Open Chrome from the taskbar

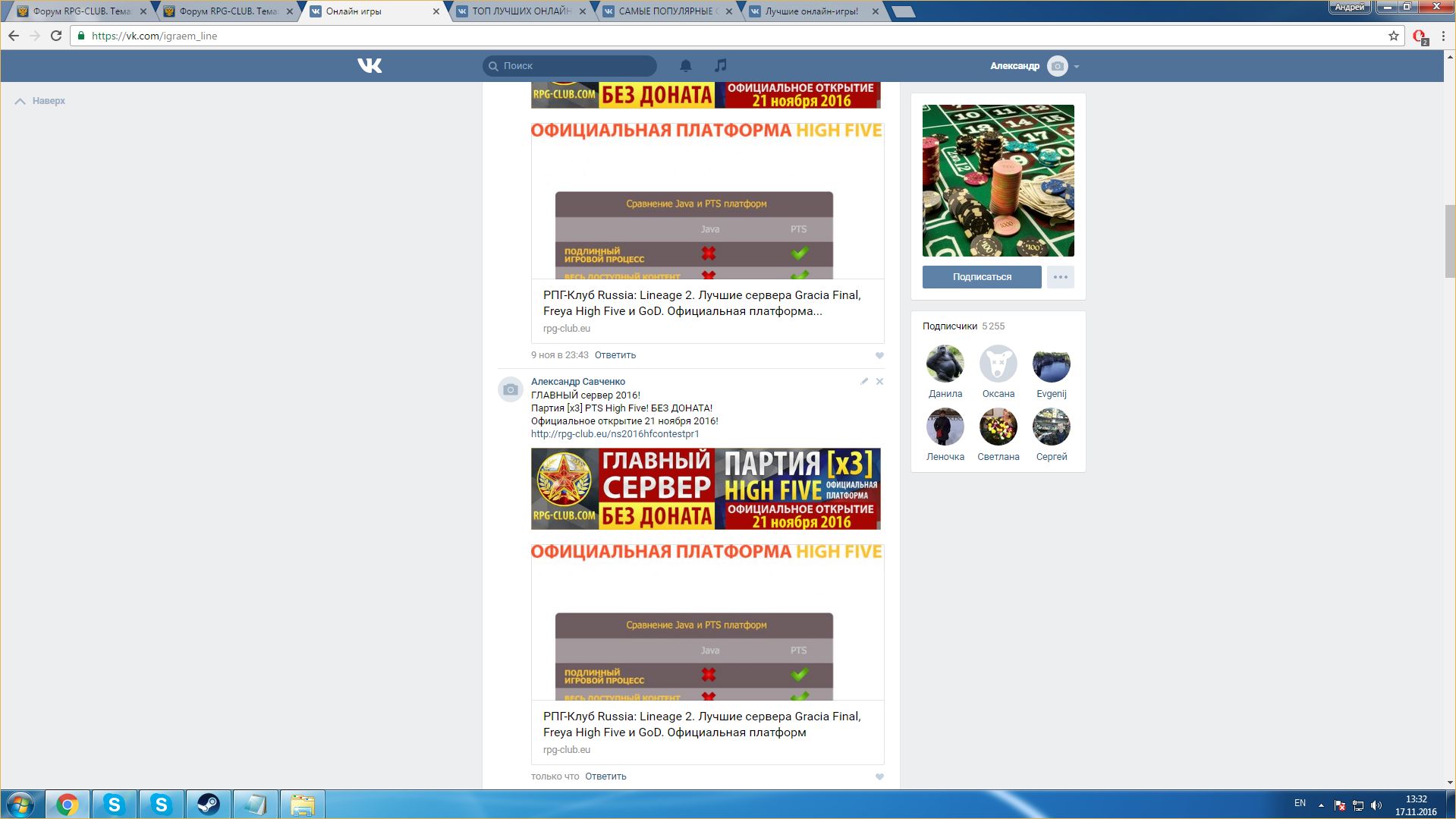click(x=68, y=805)
